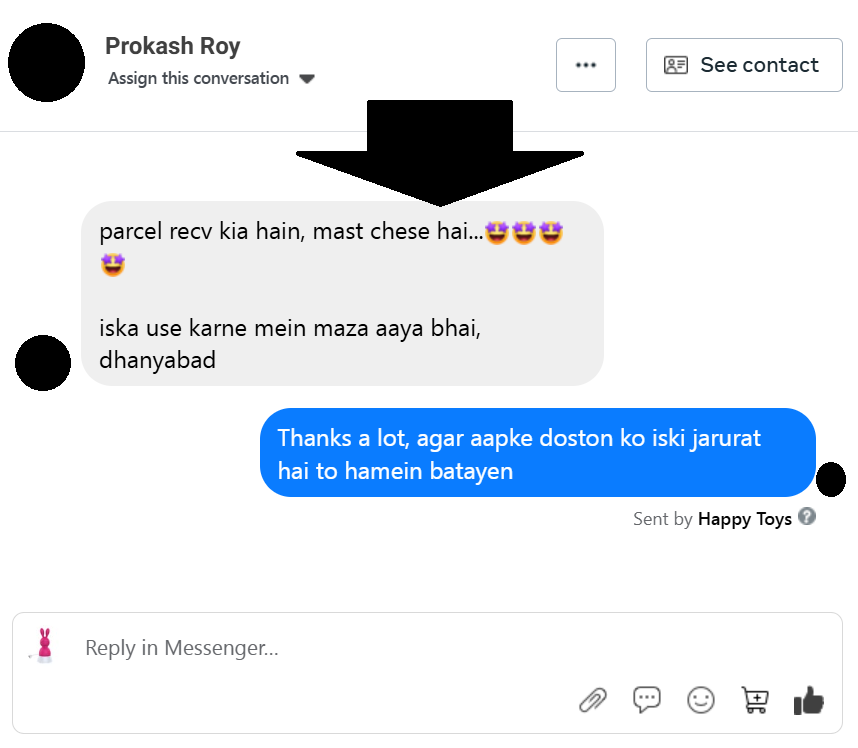Open Prokash Roy's large profile picture
This screenshot has width=858, height=748.
tap(46, 63)
